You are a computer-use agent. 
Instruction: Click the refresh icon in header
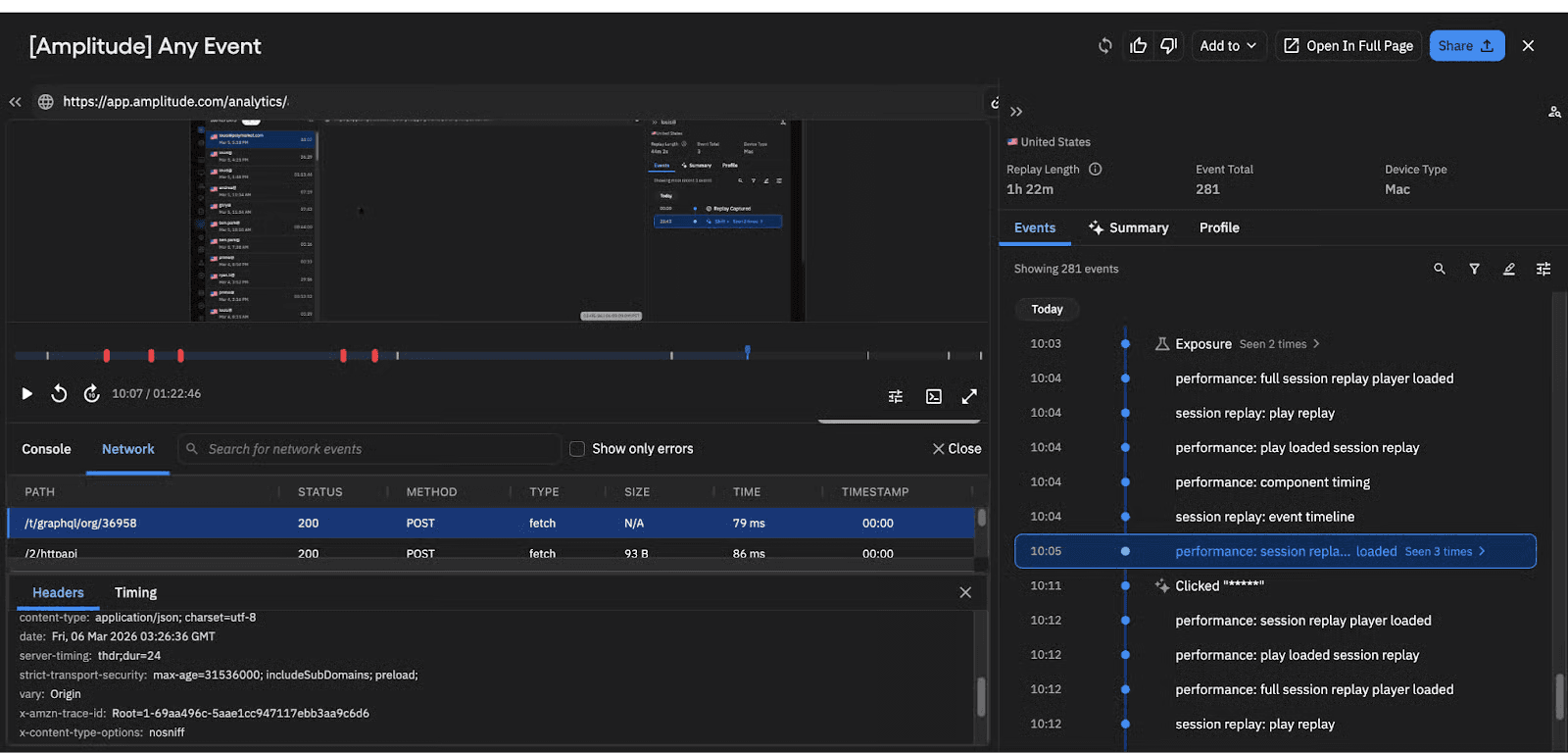(x=1104, y=46)
